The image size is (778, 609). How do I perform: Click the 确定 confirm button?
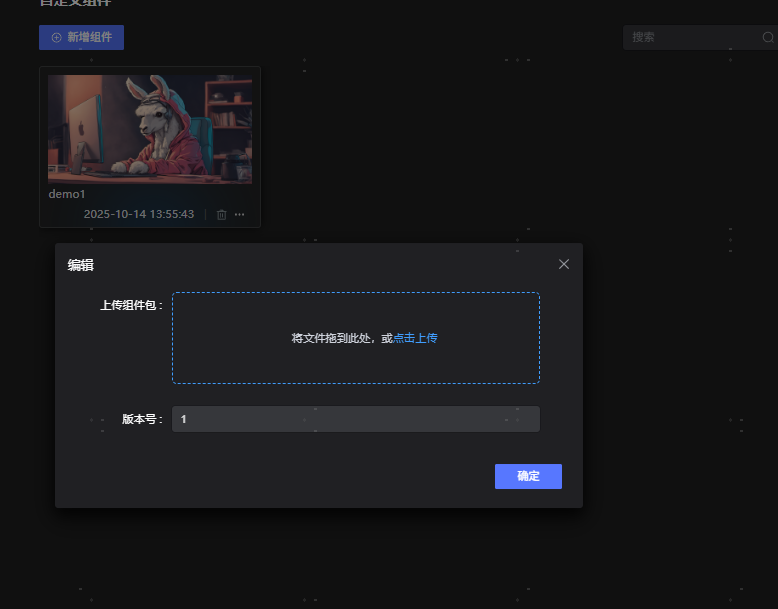click(x=528, y=476)
